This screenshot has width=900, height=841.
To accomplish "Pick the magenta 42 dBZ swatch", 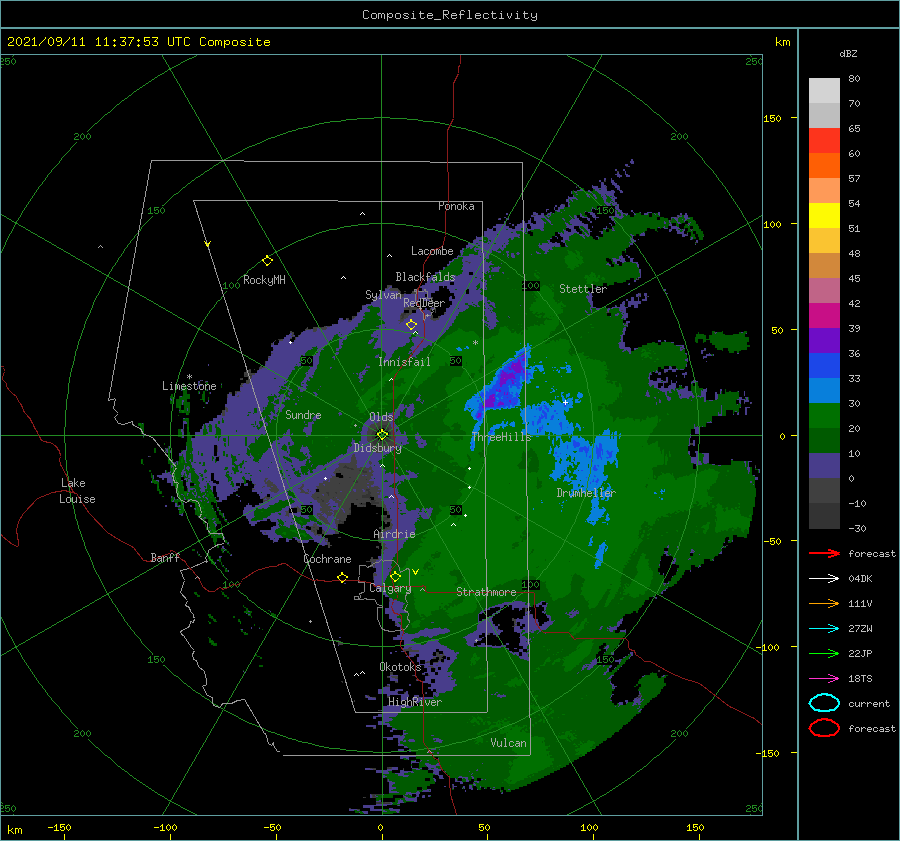I will click(824, 315).
